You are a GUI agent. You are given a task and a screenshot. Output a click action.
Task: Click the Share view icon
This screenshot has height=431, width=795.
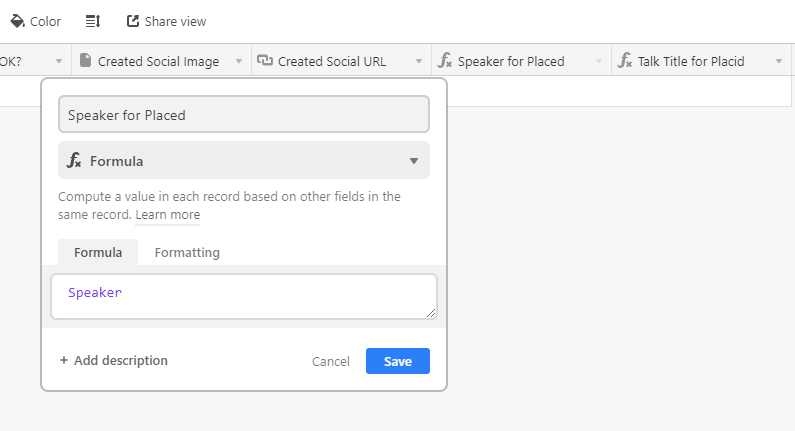click(x=133, y=21)
